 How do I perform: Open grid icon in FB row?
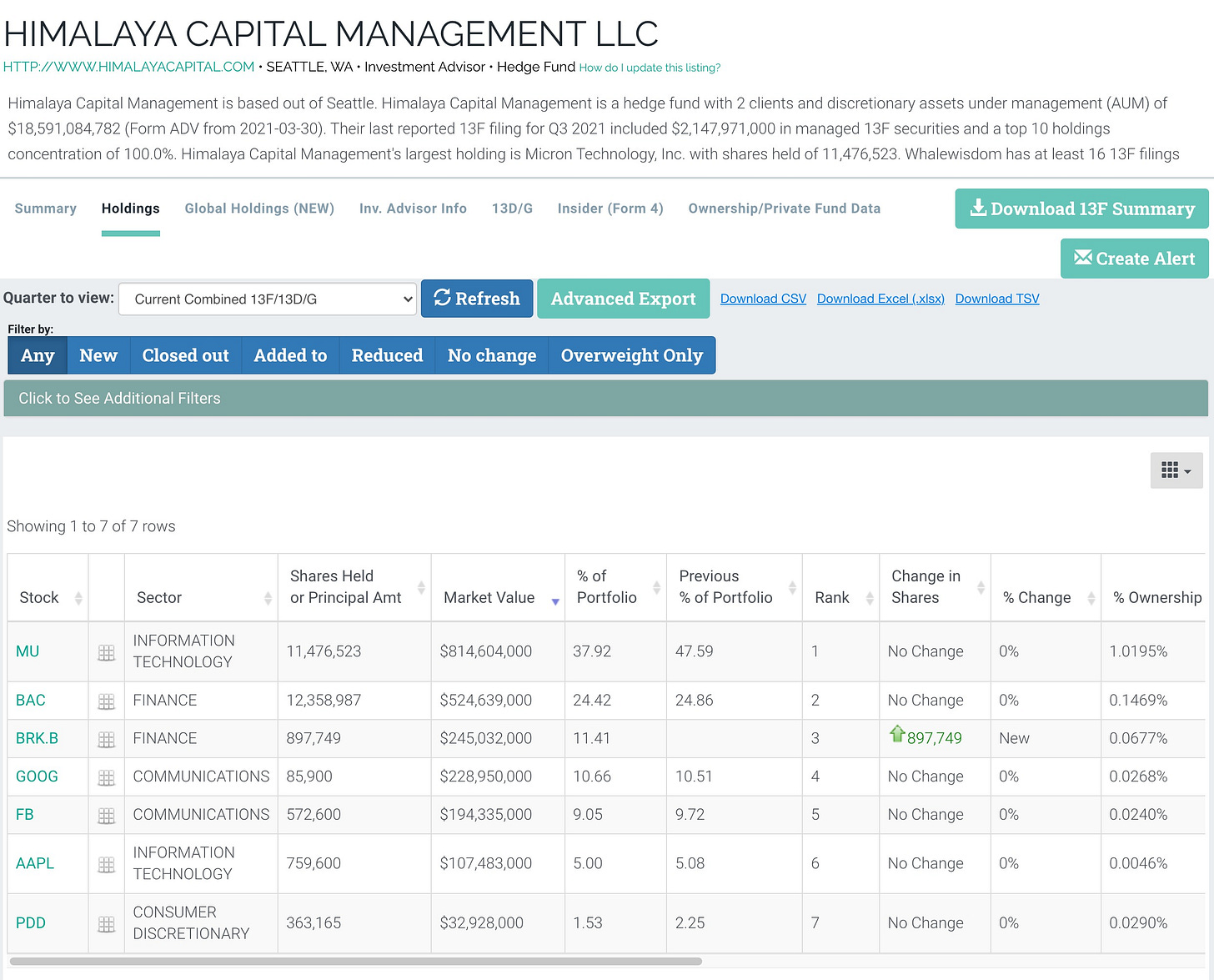click(x=106, y=816)
